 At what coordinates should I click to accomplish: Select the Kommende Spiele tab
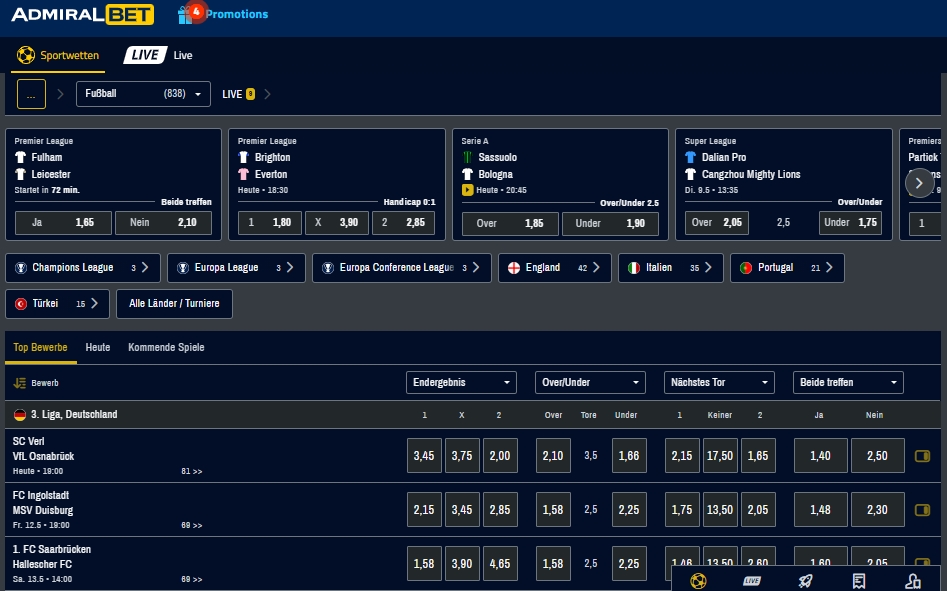166,348
